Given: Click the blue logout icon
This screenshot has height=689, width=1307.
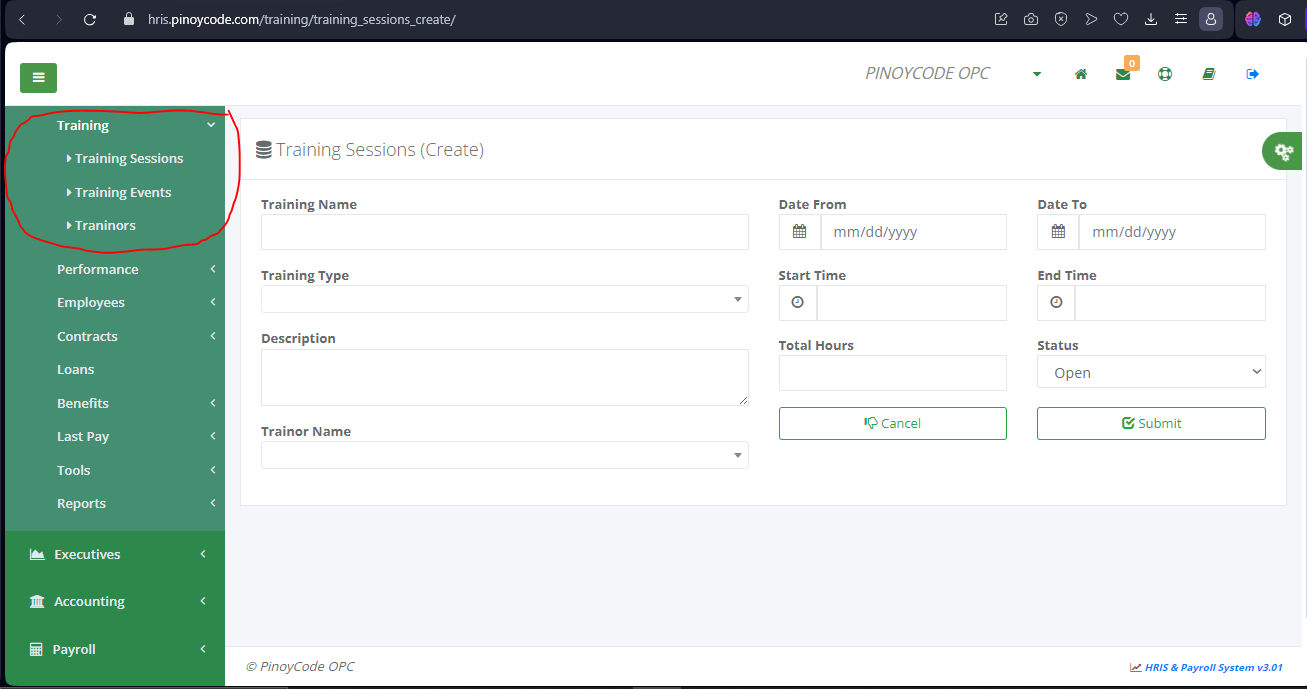Looking at the screenshot, I should [x=1252, y=74].
